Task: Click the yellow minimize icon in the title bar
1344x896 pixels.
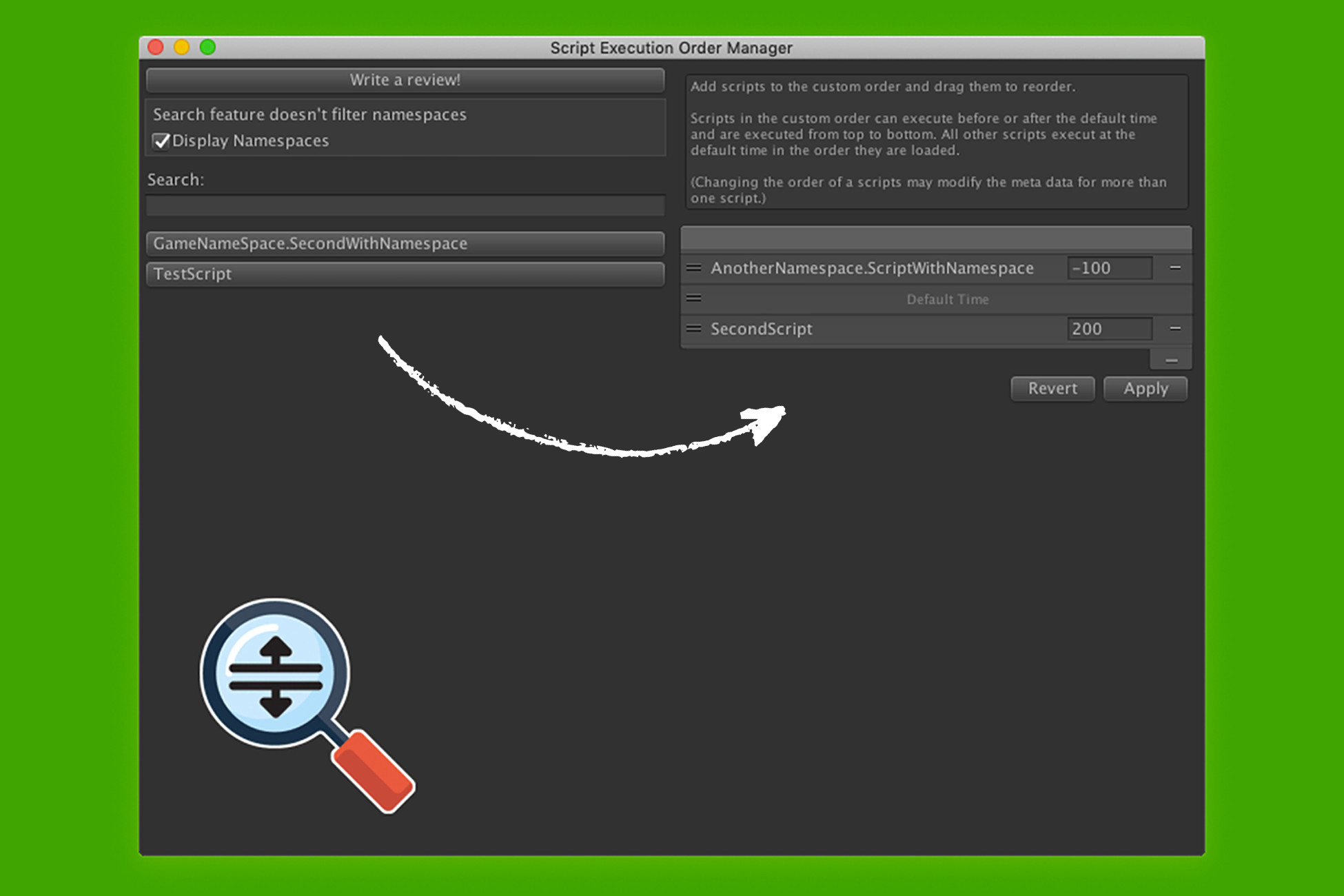Action: 182,47
